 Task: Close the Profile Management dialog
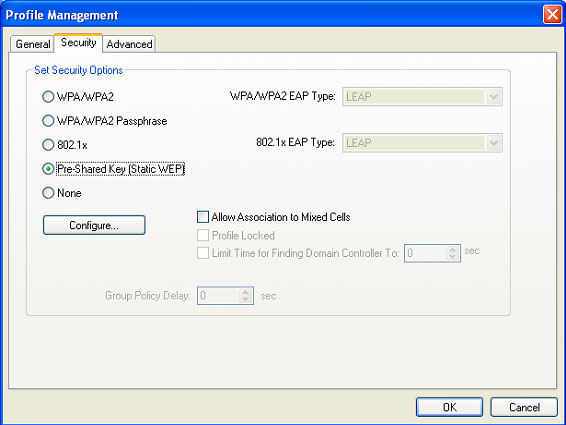tap(552, 14)
